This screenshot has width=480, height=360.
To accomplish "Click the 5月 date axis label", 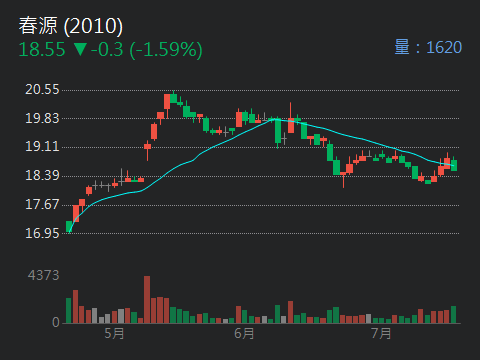I will pyautogui.click(x=114, y=333).
